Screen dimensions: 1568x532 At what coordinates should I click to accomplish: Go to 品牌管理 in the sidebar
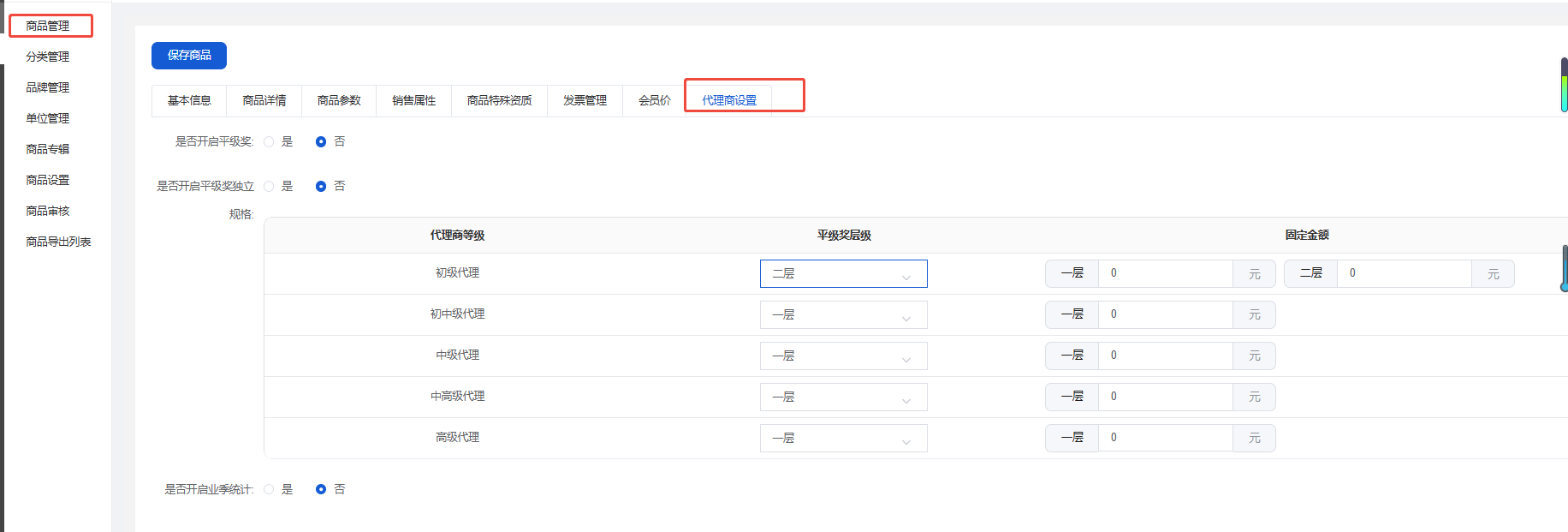pos(48,88)
